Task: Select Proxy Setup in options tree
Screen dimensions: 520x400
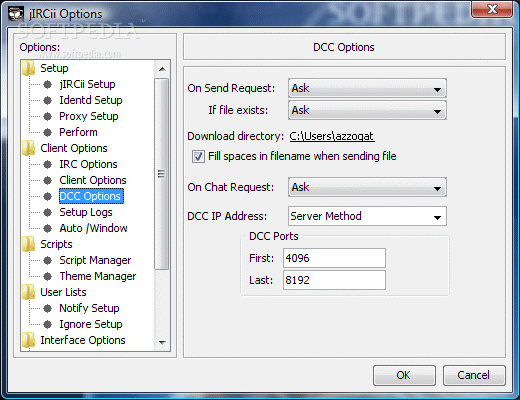Action: 89,116
